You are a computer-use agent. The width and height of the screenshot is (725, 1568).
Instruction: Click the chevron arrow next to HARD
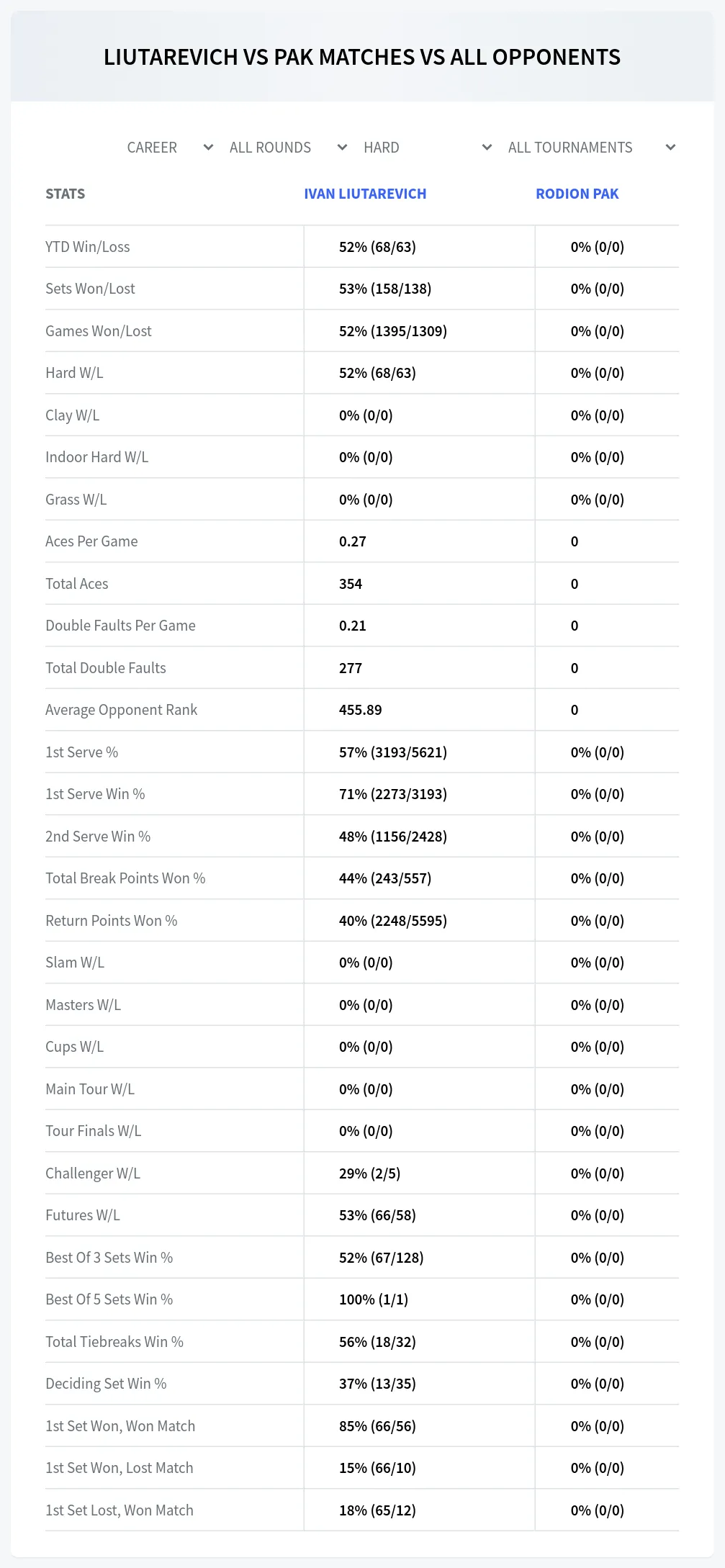487,148
